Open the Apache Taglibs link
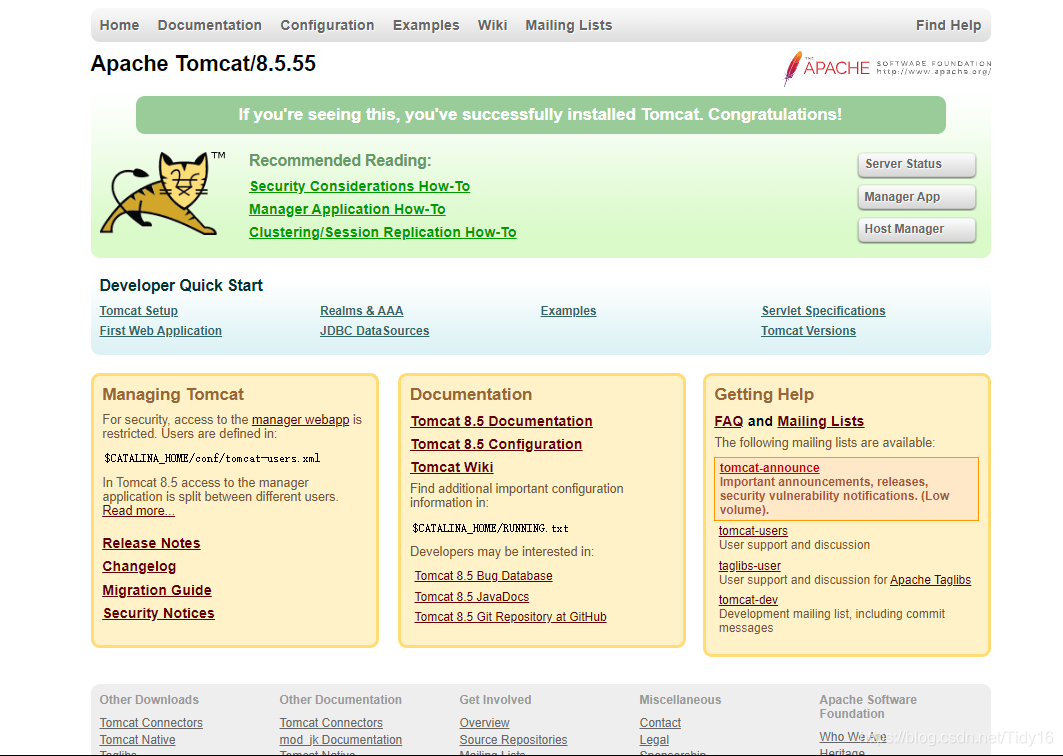 click(930, 580)
